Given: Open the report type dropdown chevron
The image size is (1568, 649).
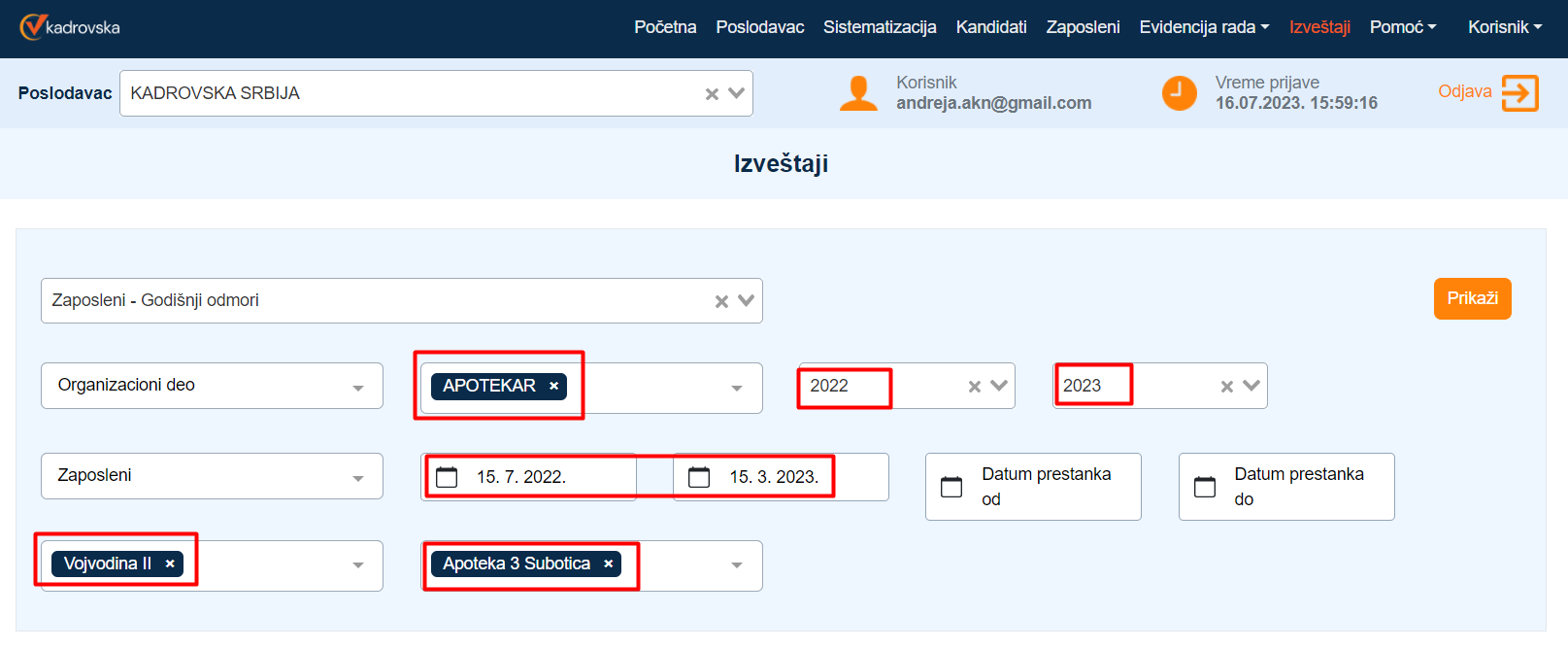Looking at the screenshot, I should point(746,301).
